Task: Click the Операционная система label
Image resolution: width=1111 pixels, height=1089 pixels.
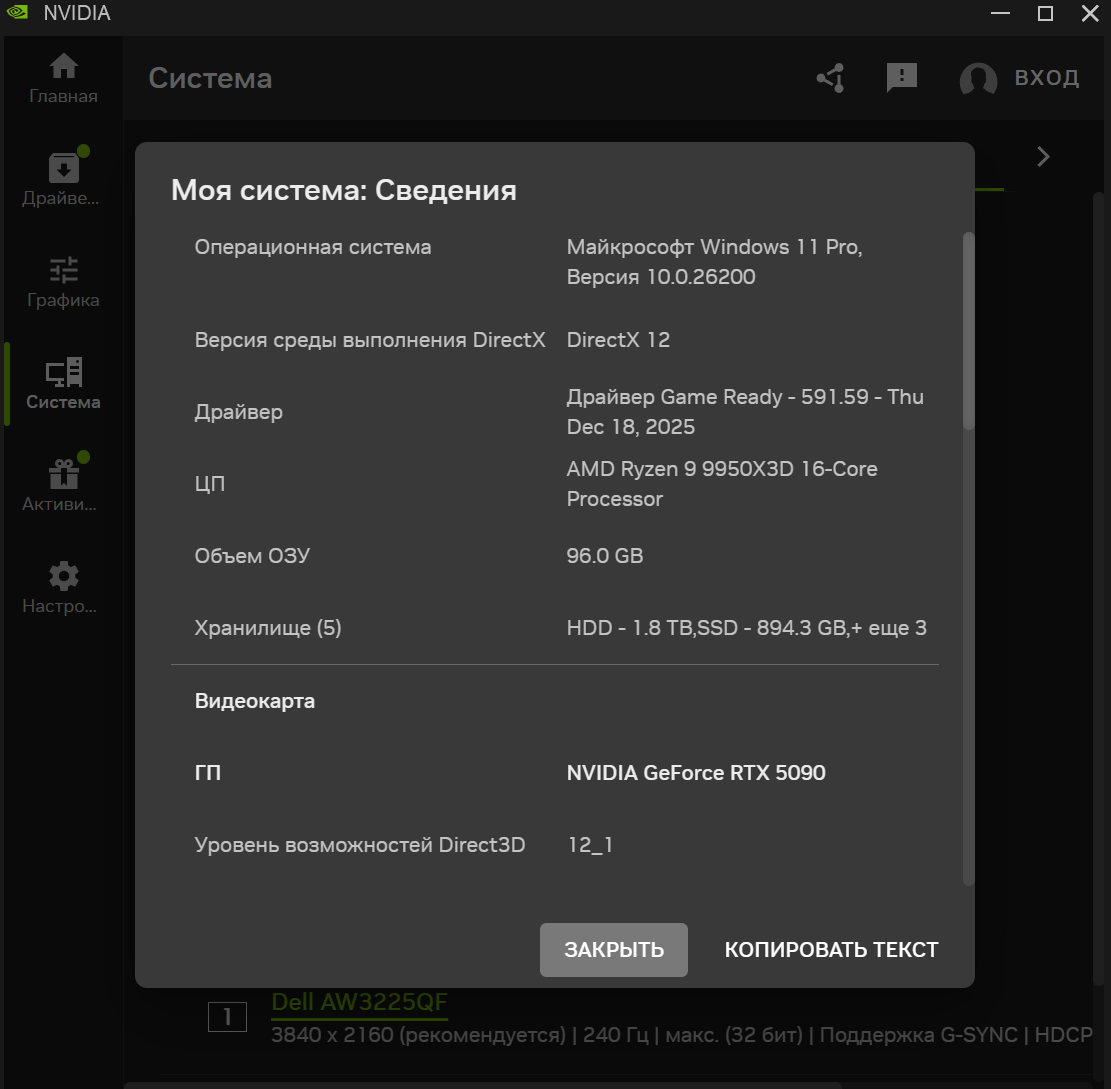Action: [x=312, y=247]
